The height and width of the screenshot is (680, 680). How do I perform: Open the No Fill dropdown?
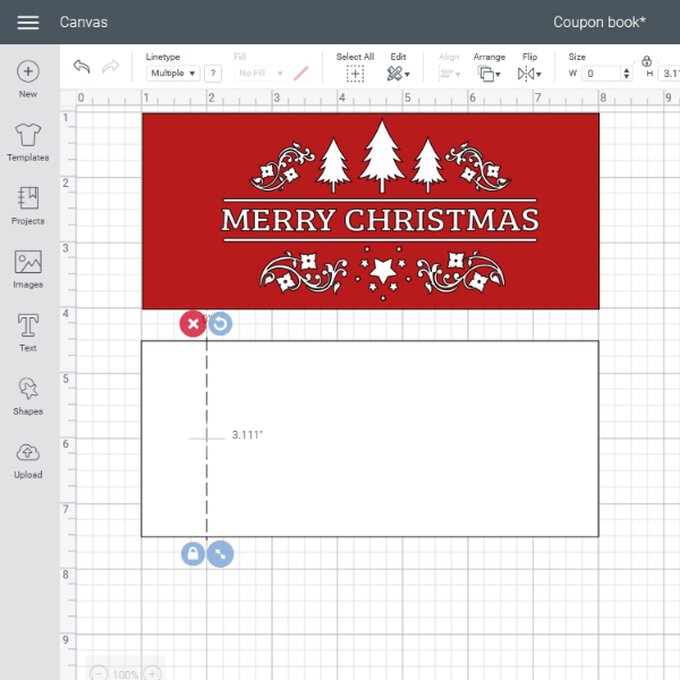(261, 73)
